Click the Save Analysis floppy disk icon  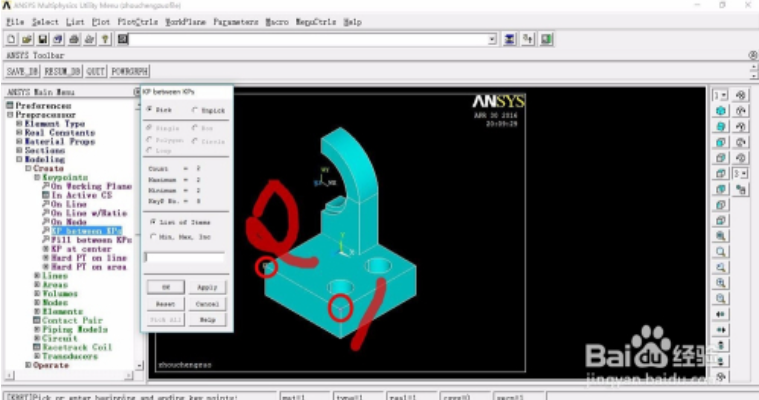43,39
